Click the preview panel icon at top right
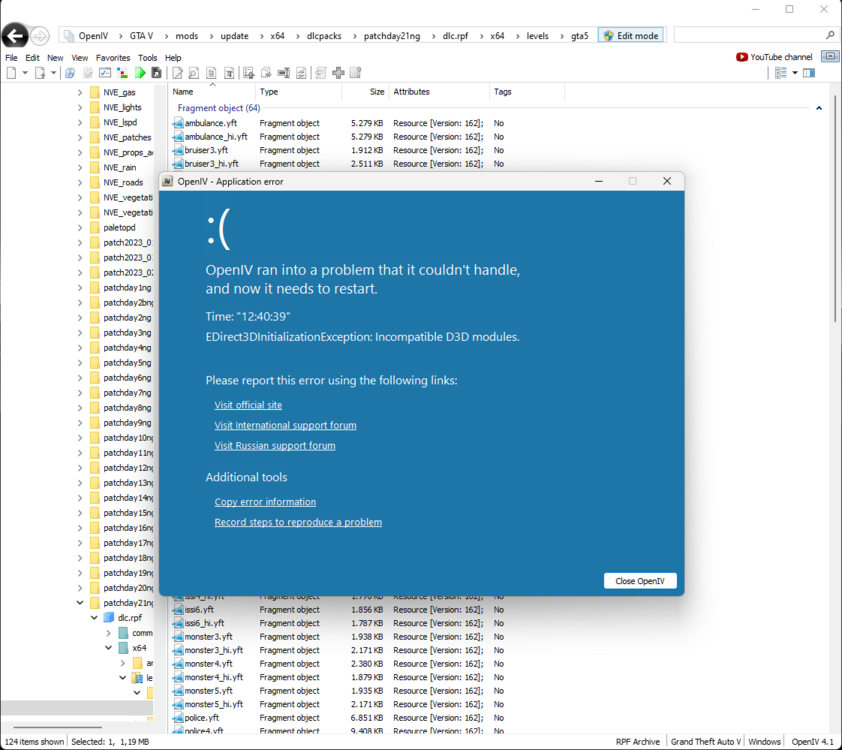This screenshot has width=842, height=750. pos(810,73)
